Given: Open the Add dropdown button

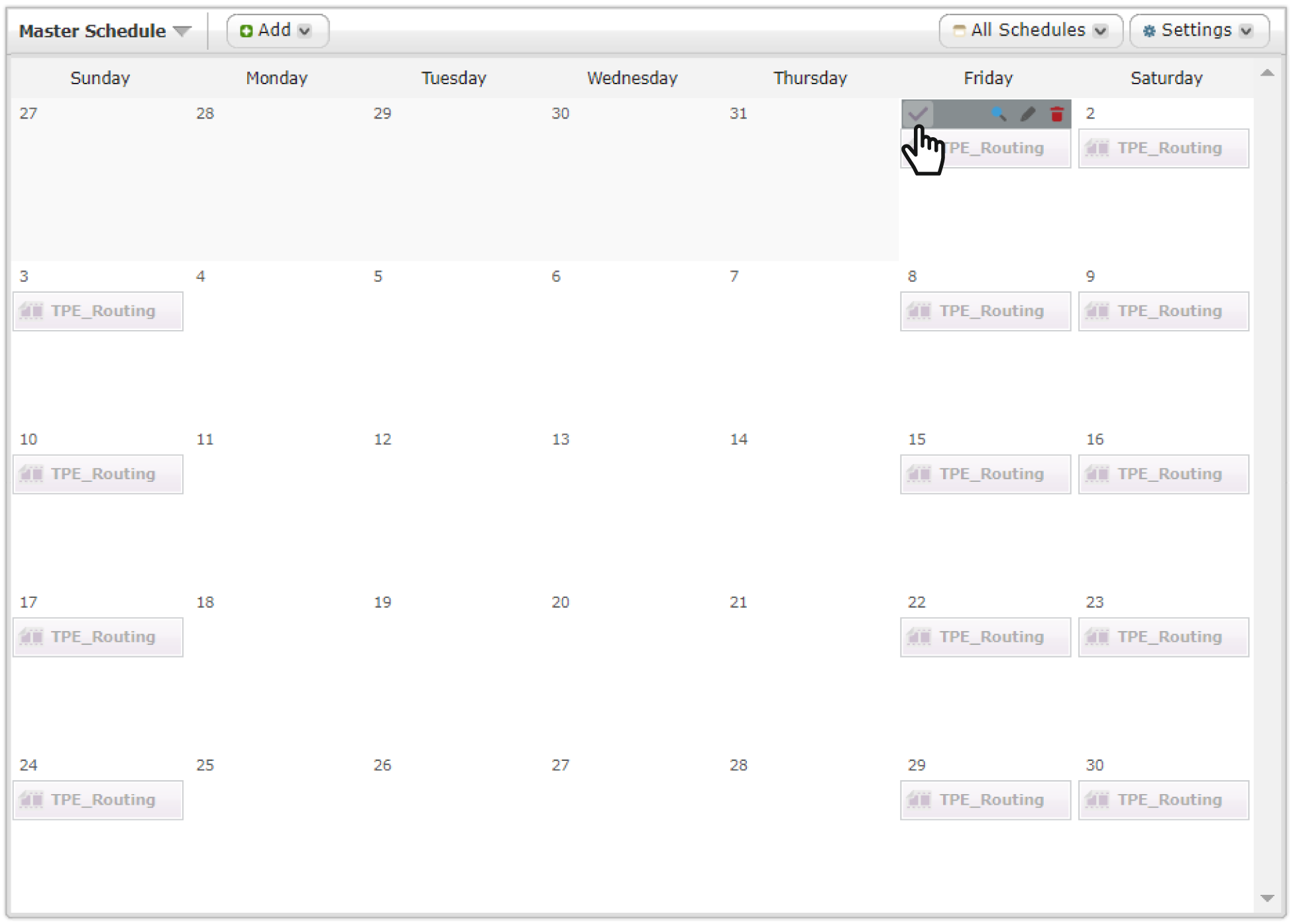Looking at the screenshot, I should [278, 30].
